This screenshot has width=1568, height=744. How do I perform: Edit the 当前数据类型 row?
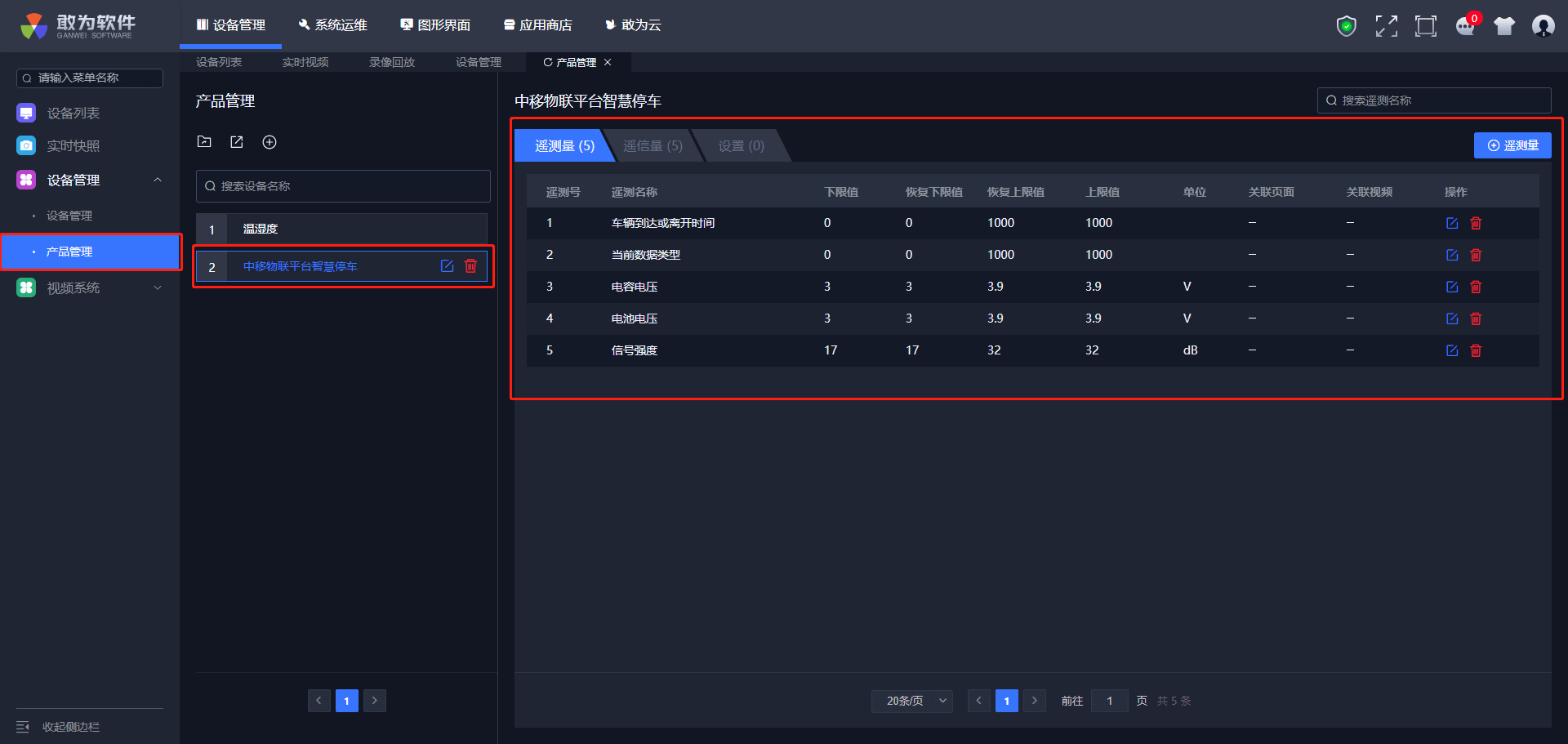coord(1452,255)
